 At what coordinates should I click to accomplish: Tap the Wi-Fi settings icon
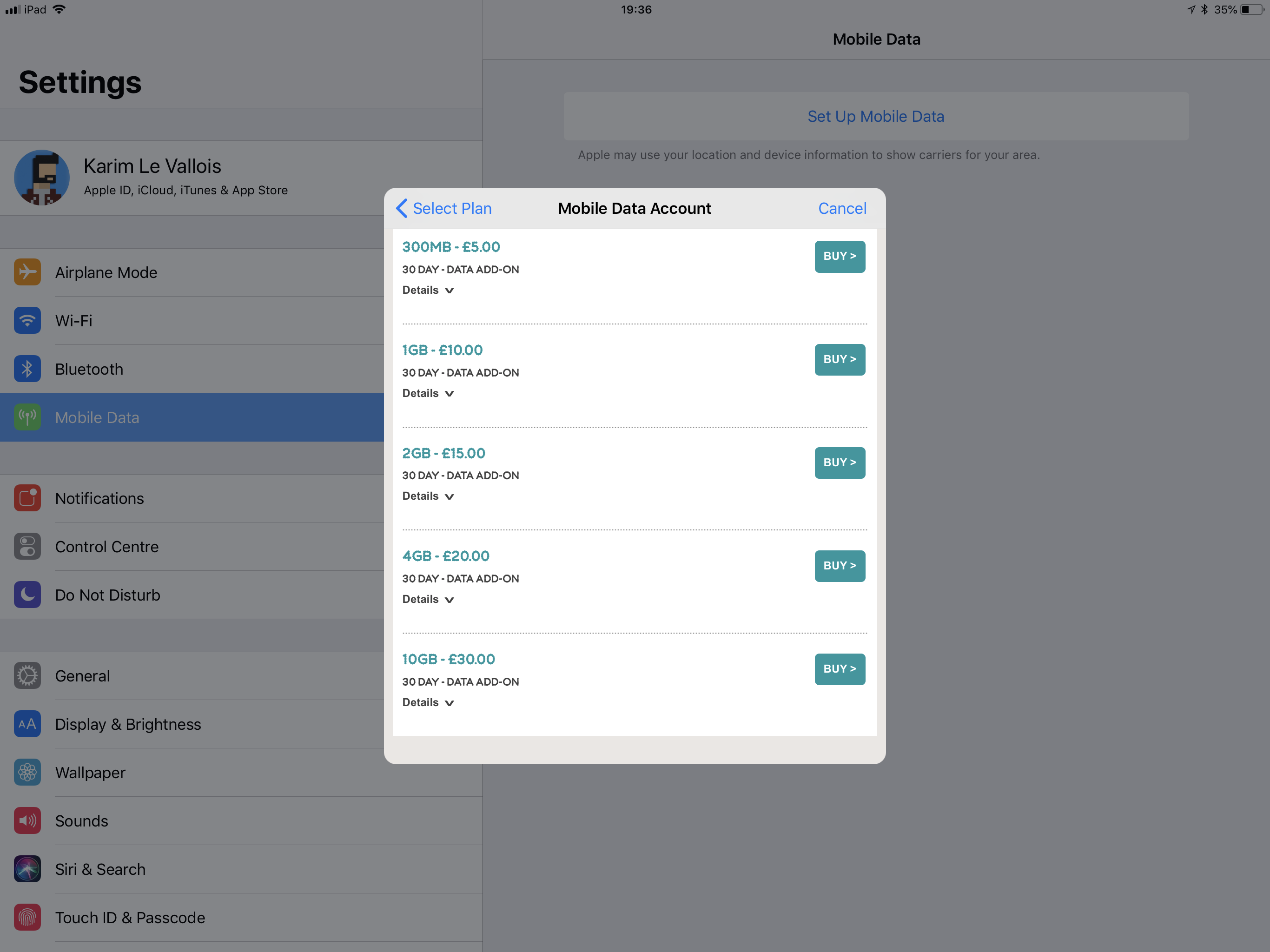(27, 320)
